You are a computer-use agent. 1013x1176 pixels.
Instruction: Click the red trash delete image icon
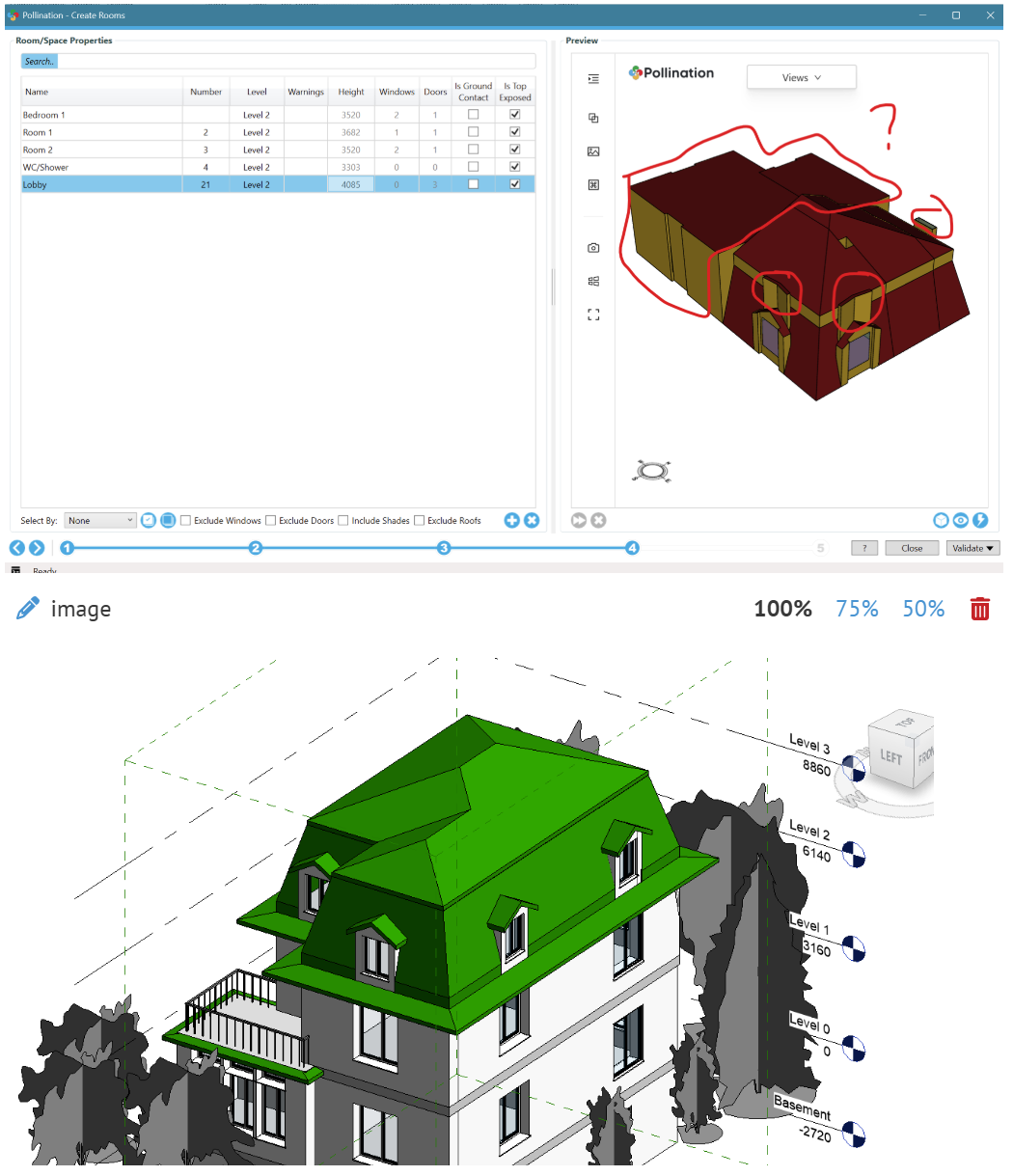point(979,609)
